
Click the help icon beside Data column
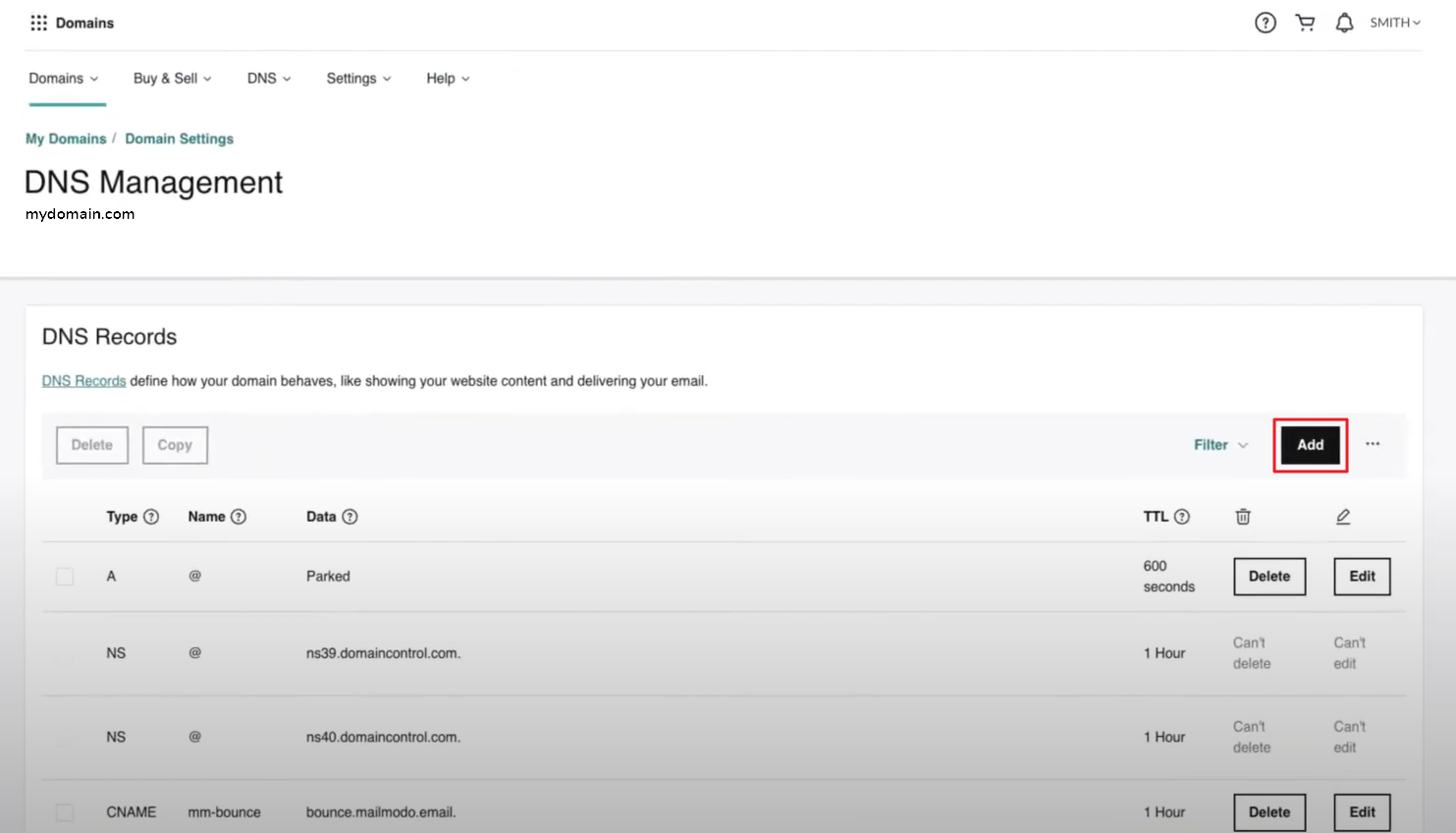pos(350,517)
